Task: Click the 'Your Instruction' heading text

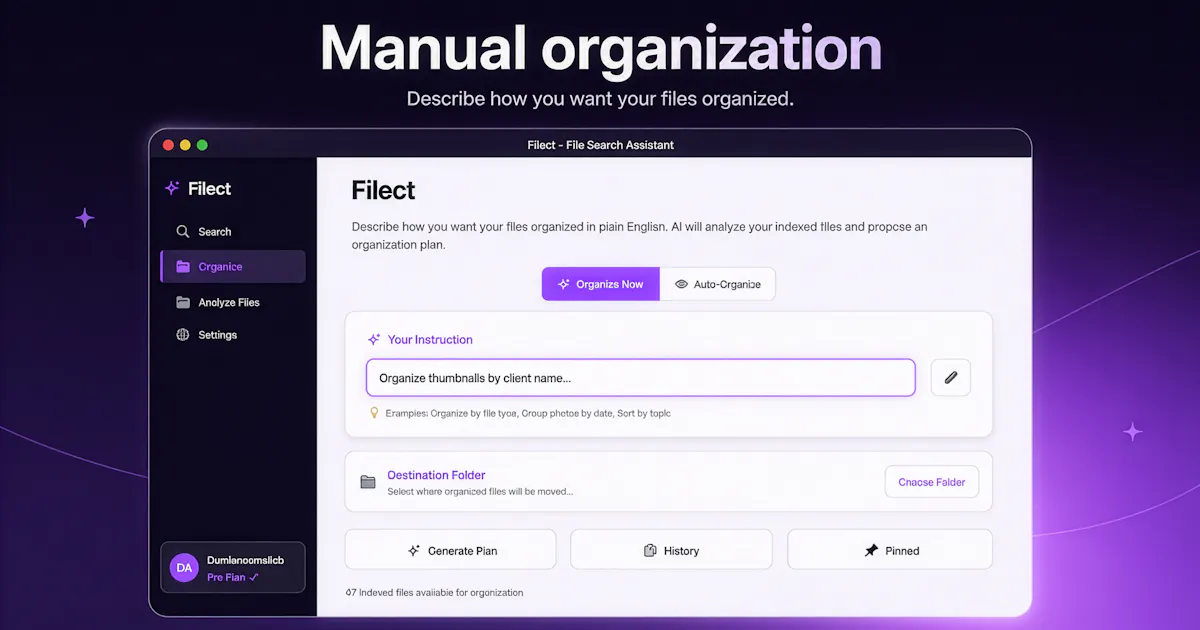Action: (x=430, y=340)
